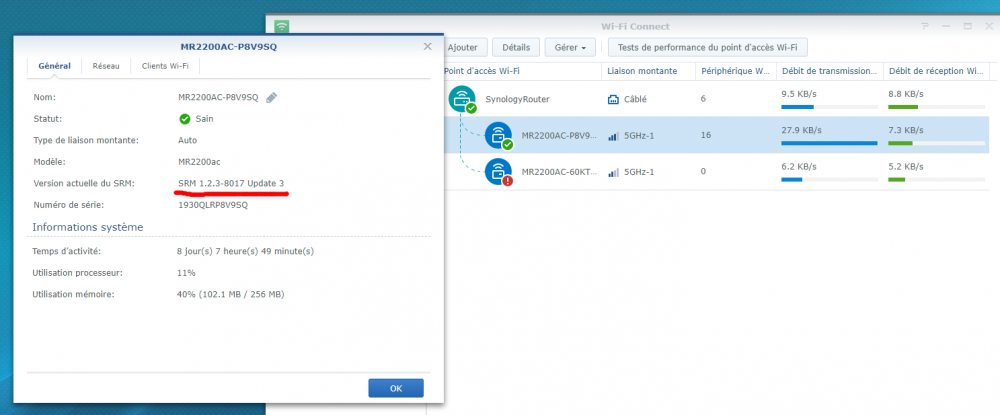1000x415 pixels.
Task: Click the Câblé uplink text
Action: pos(637,99)
